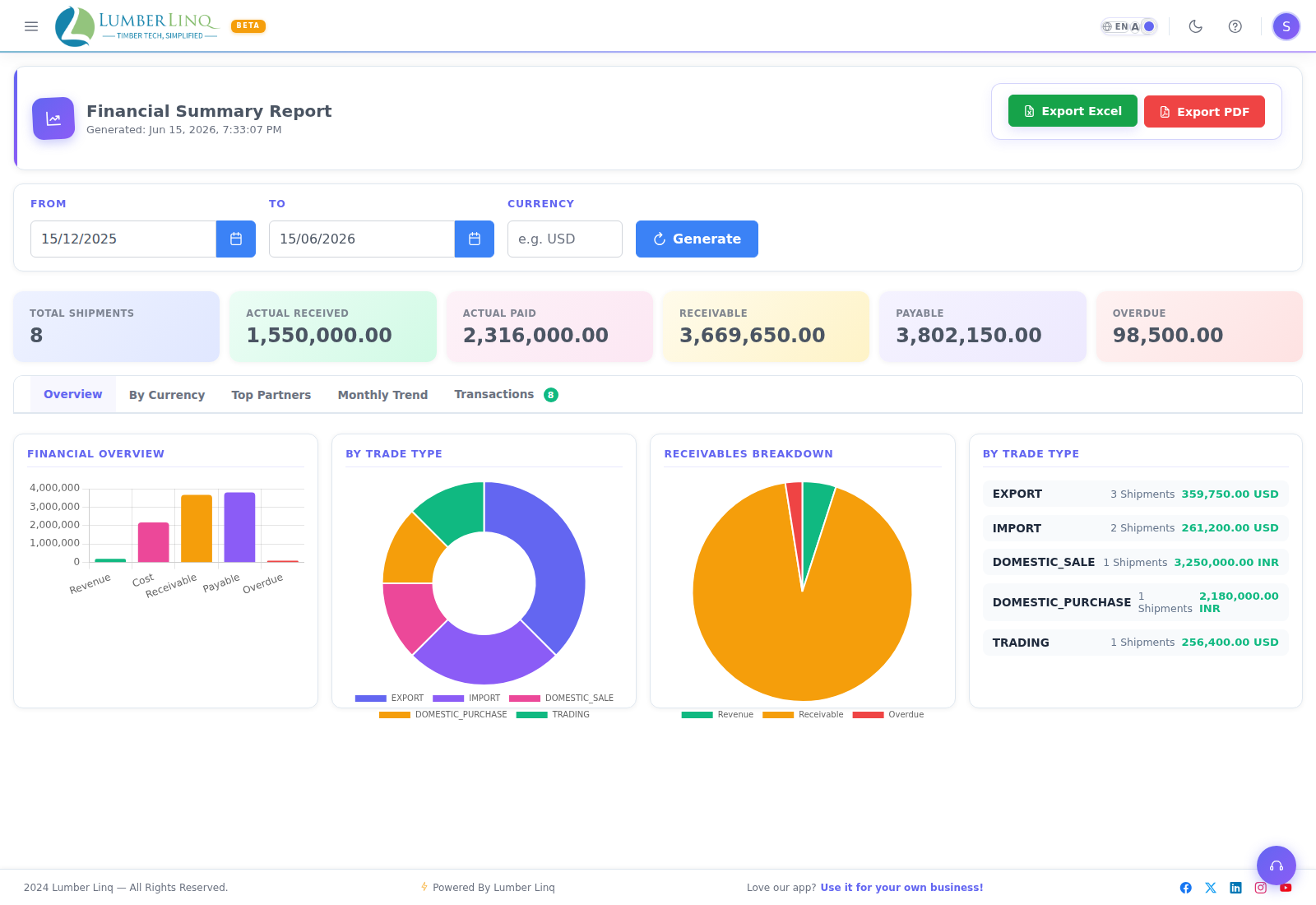The width and height of the screenshot is (1316, 905).
Task: Follow 'Use it for your own business!' link
Action: [901, 888]
